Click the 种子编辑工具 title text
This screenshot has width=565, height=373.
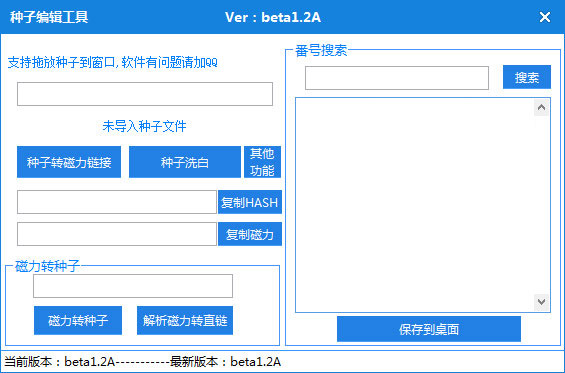49,17
